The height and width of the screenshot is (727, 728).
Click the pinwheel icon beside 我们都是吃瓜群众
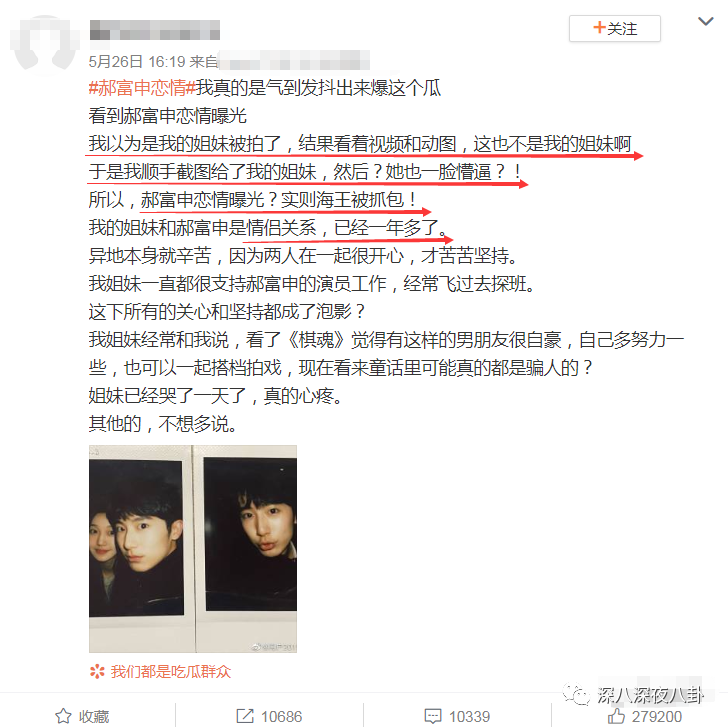pyautogui.click(x=97, y=671)
